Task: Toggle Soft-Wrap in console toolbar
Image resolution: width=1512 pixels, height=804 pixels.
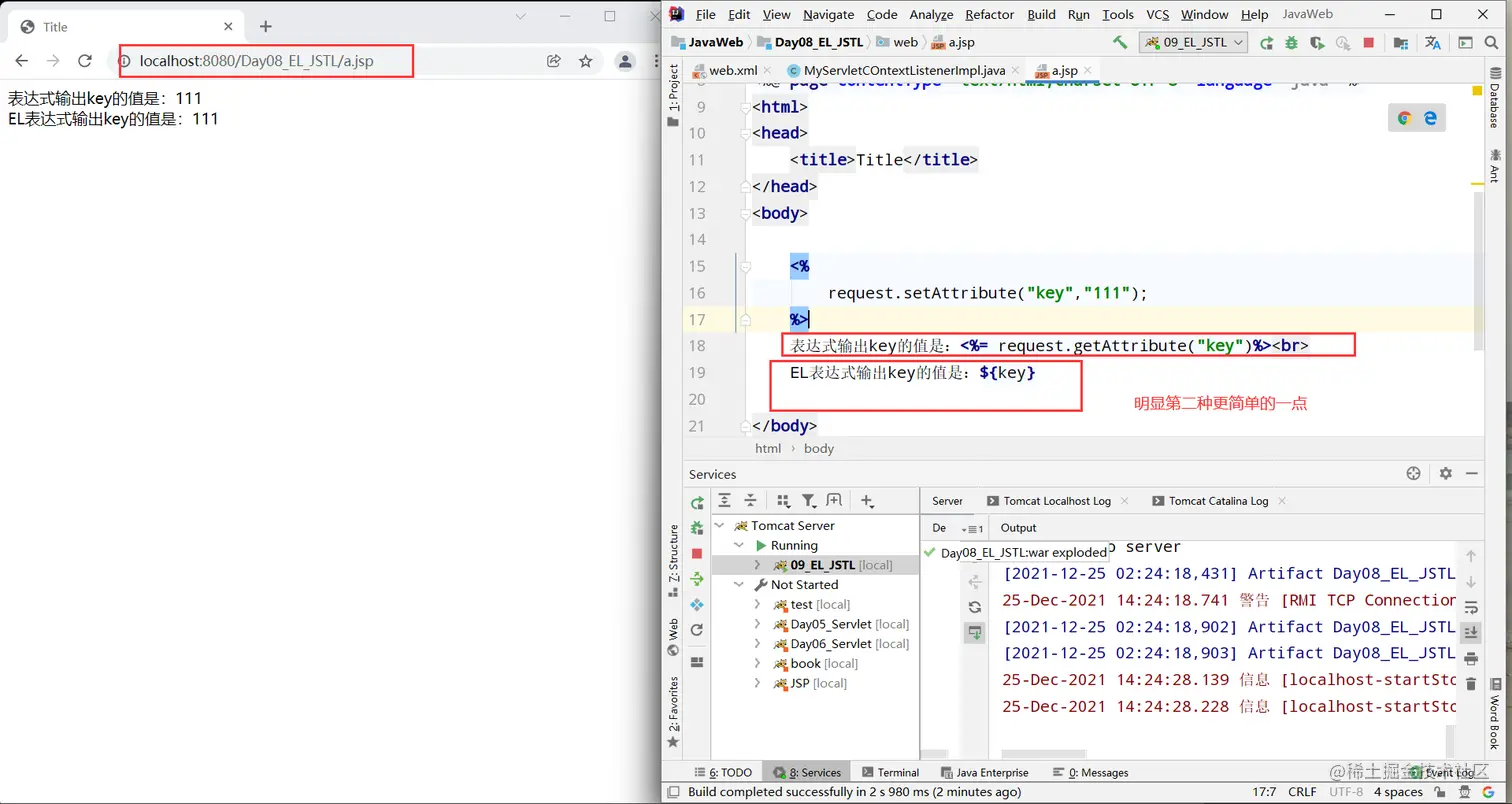Action: coord(1470,607)
